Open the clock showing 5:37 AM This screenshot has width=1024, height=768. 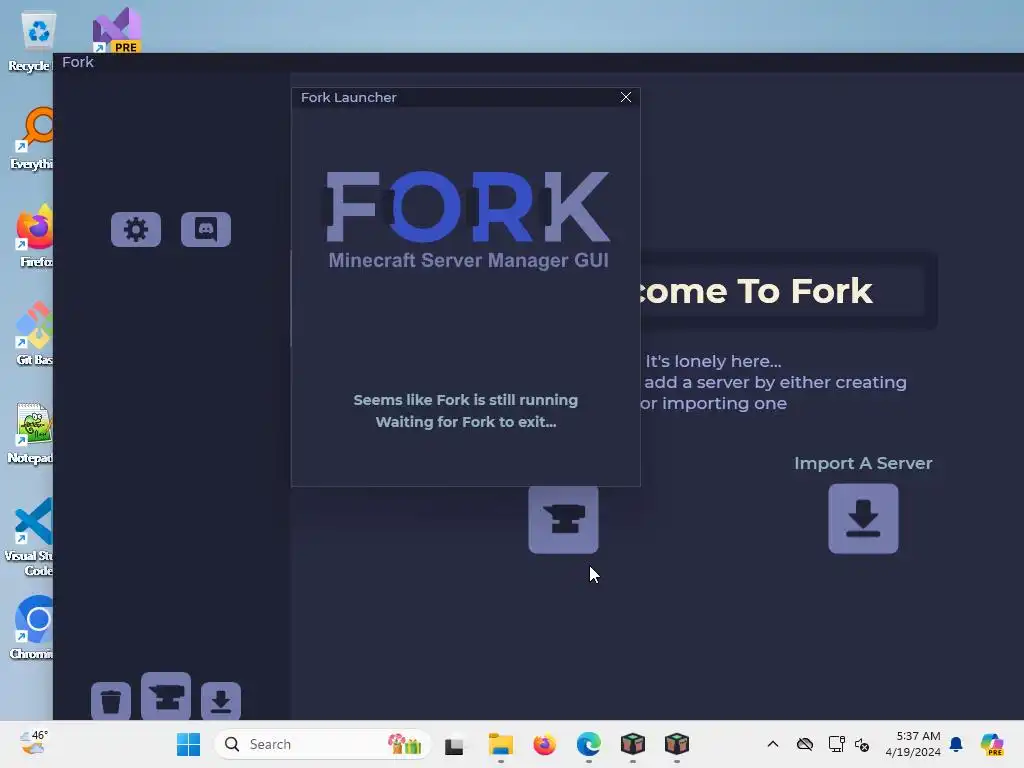pos(913,744)
